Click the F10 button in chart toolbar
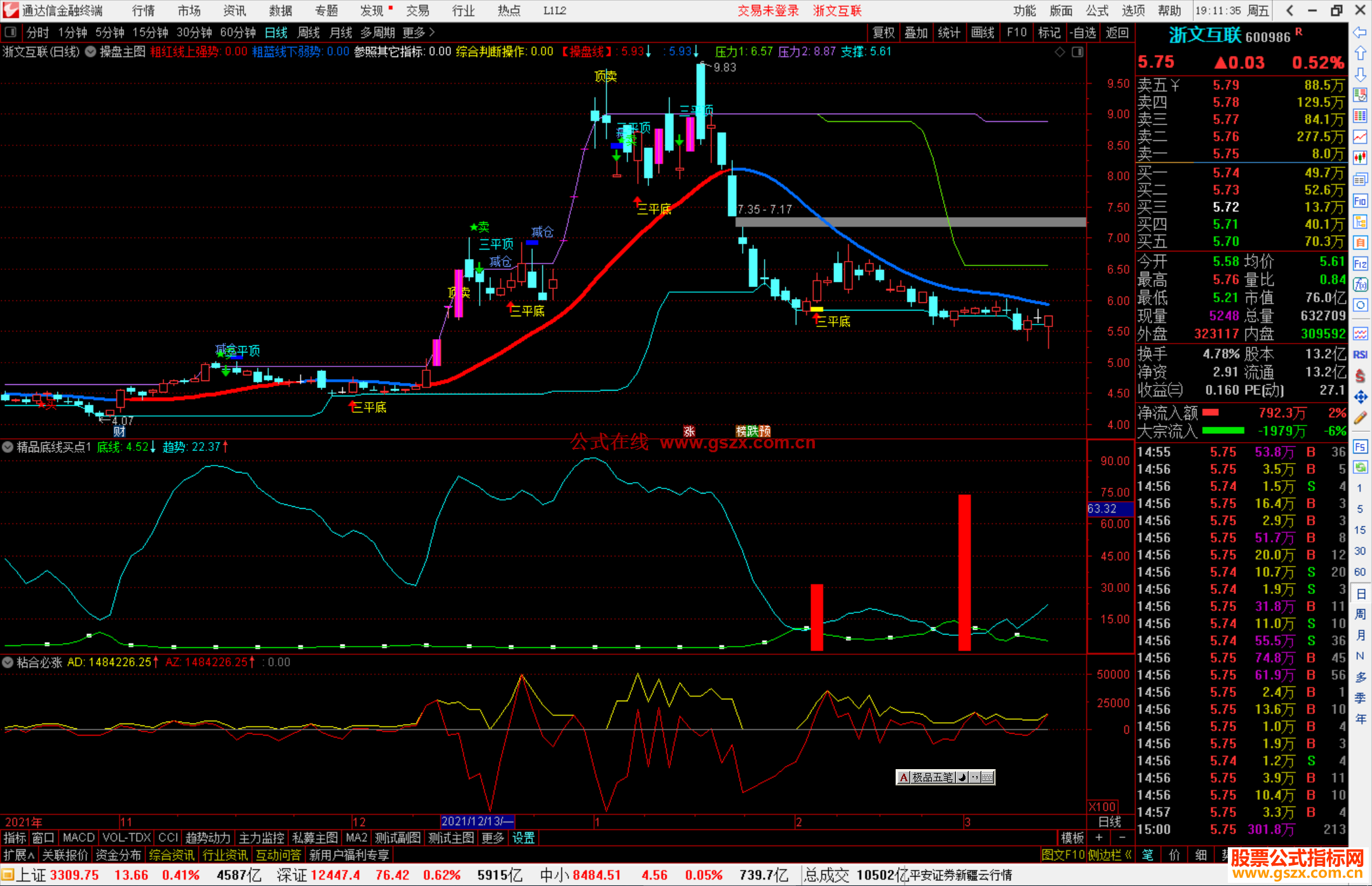Viewport: 1372px width, 886px height. 1016,32
